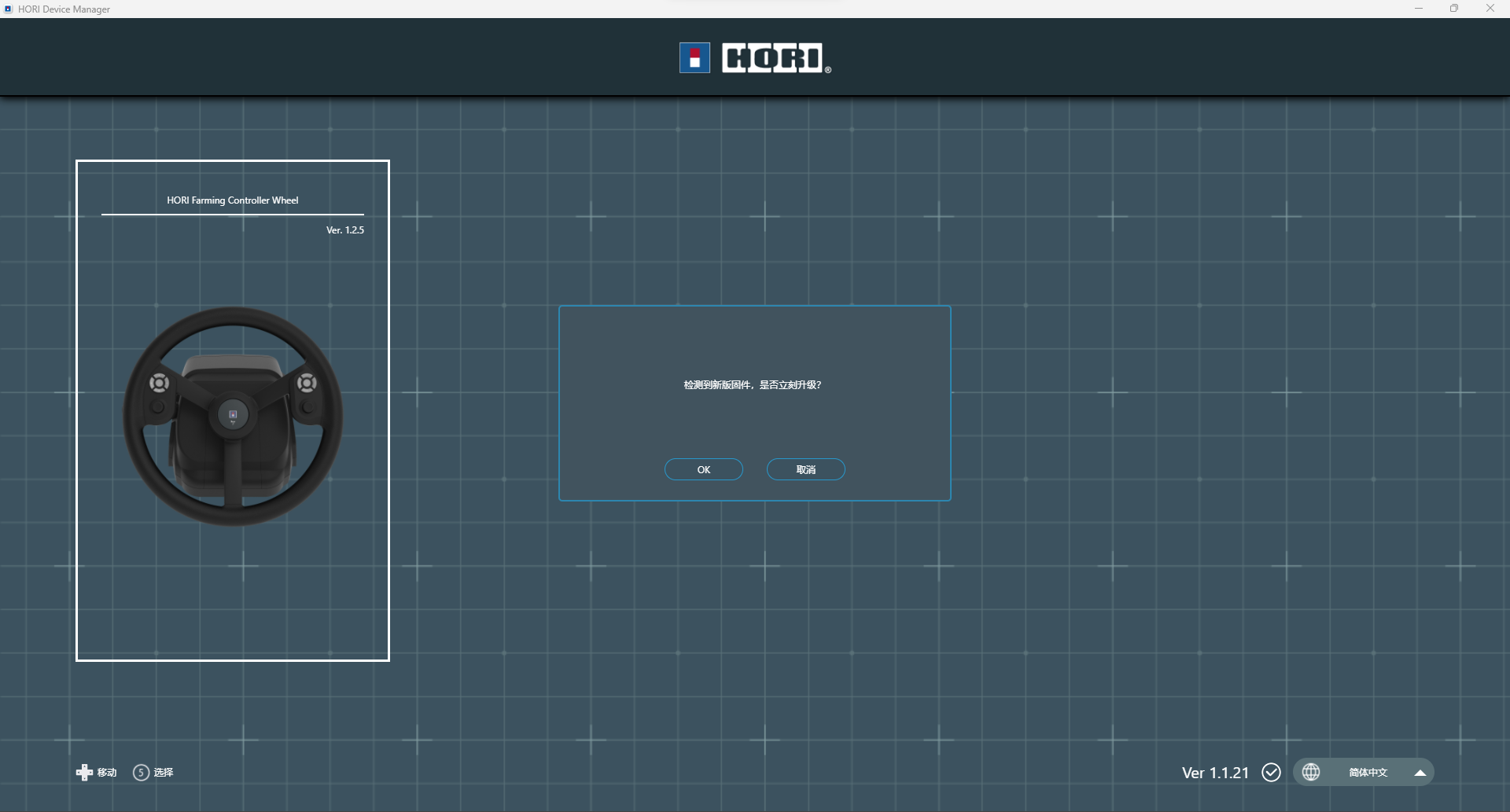
Task: Click the HORI wordmark in header
Action: coord(772,58)
